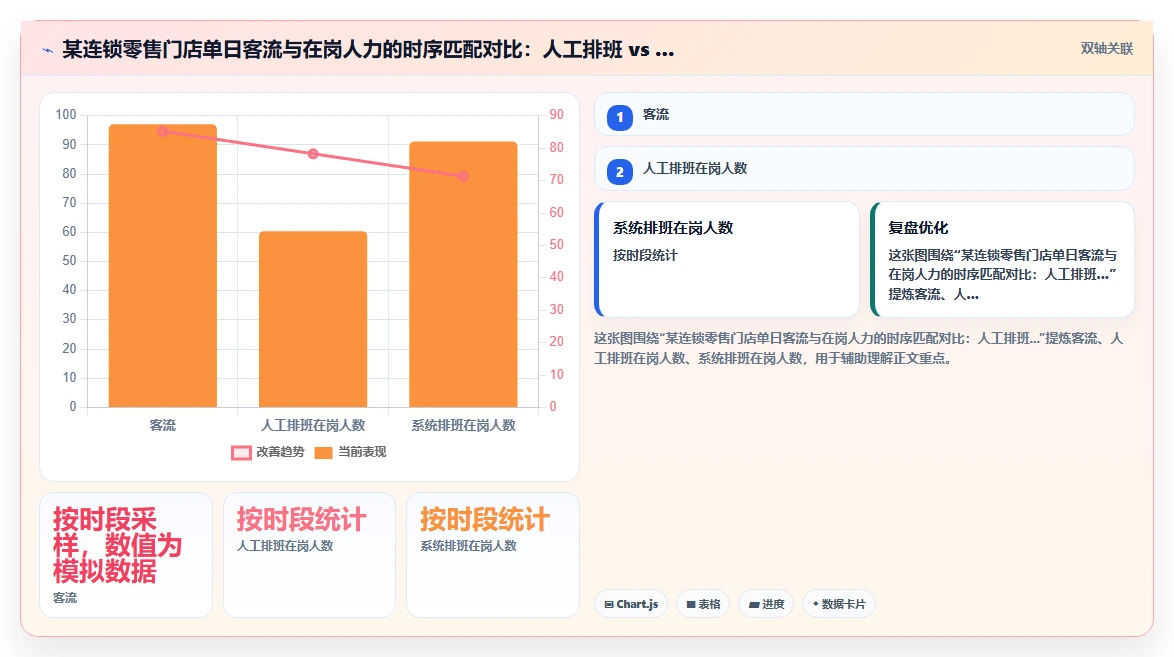Click the trend line point above 客流
This screenshot has width=1174, height=657.
coord(163,131)
